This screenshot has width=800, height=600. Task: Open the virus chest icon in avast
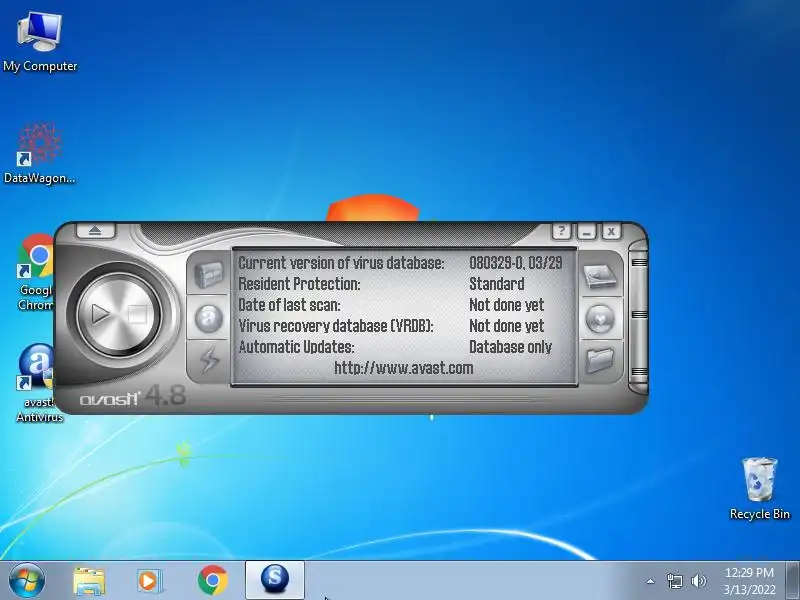pyautogui.click(x=209, y=275)
